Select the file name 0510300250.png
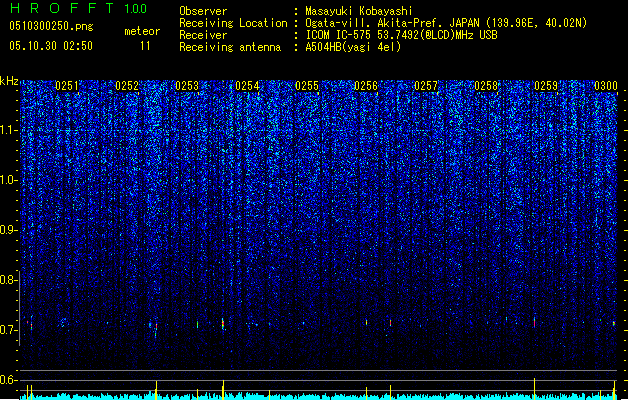 [x=51, y=26]
